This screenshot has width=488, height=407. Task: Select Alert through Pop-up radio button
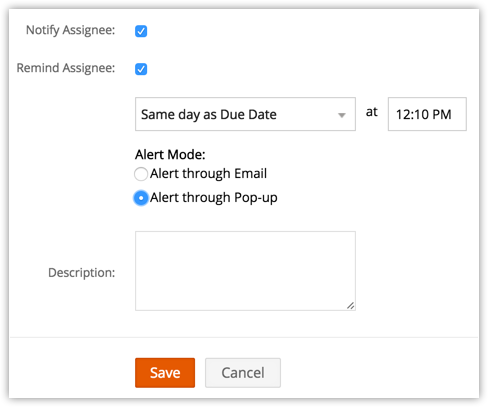141,198
